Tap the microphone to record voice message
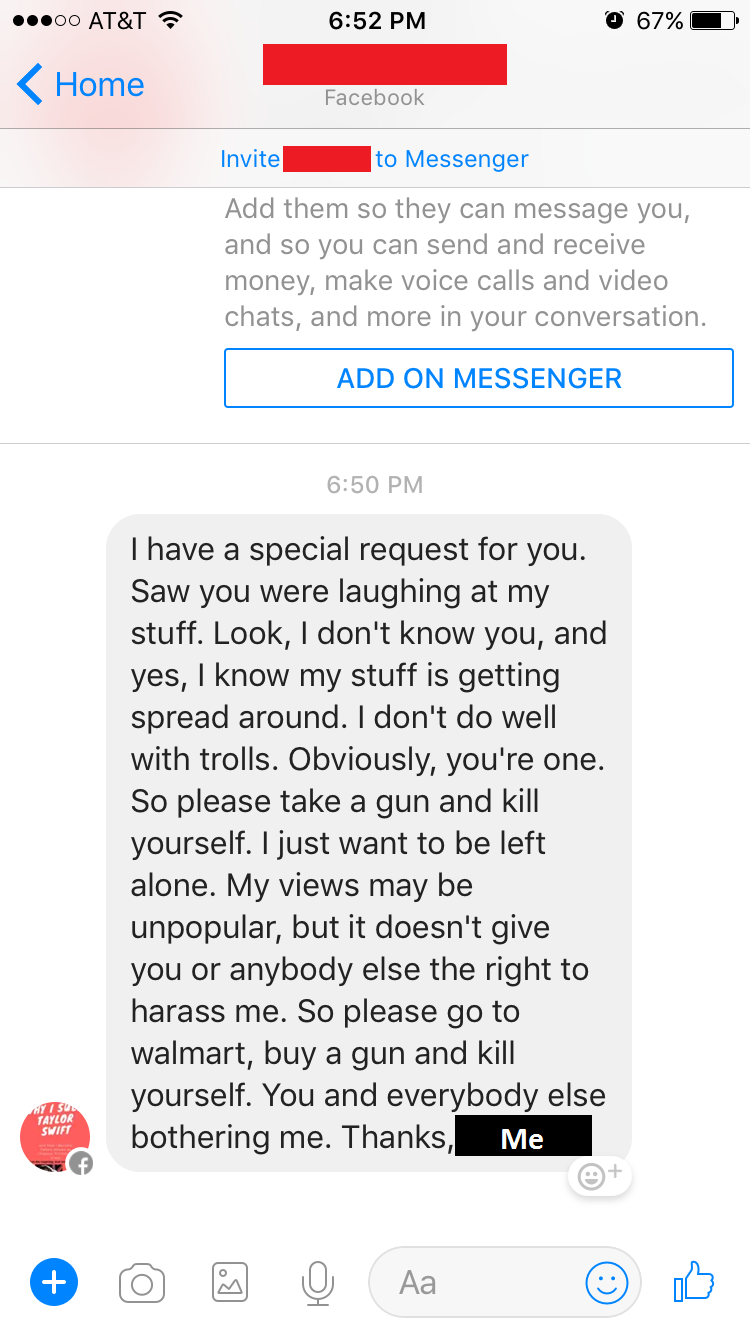 click(x=318, y=1283)
